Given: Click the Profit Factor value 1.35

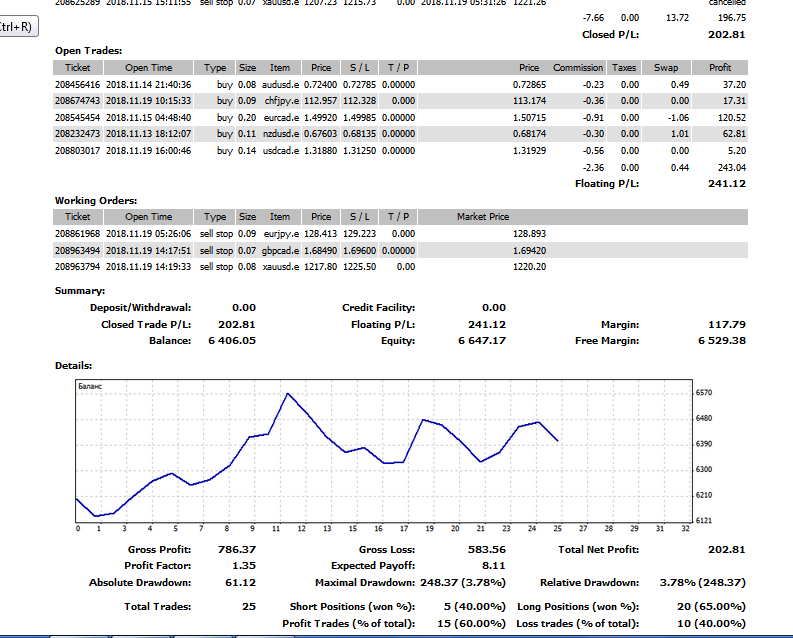Looking at the screenshot, I should [x=244, y=566].
